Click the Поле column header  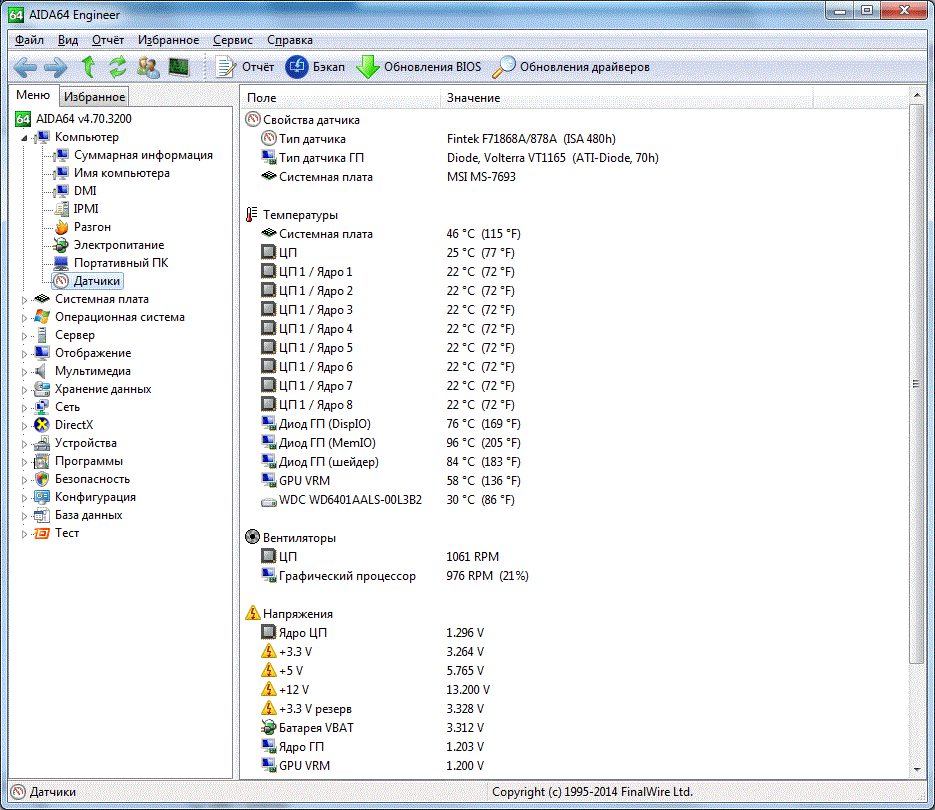pyautogui.click(x=340, y=98)
